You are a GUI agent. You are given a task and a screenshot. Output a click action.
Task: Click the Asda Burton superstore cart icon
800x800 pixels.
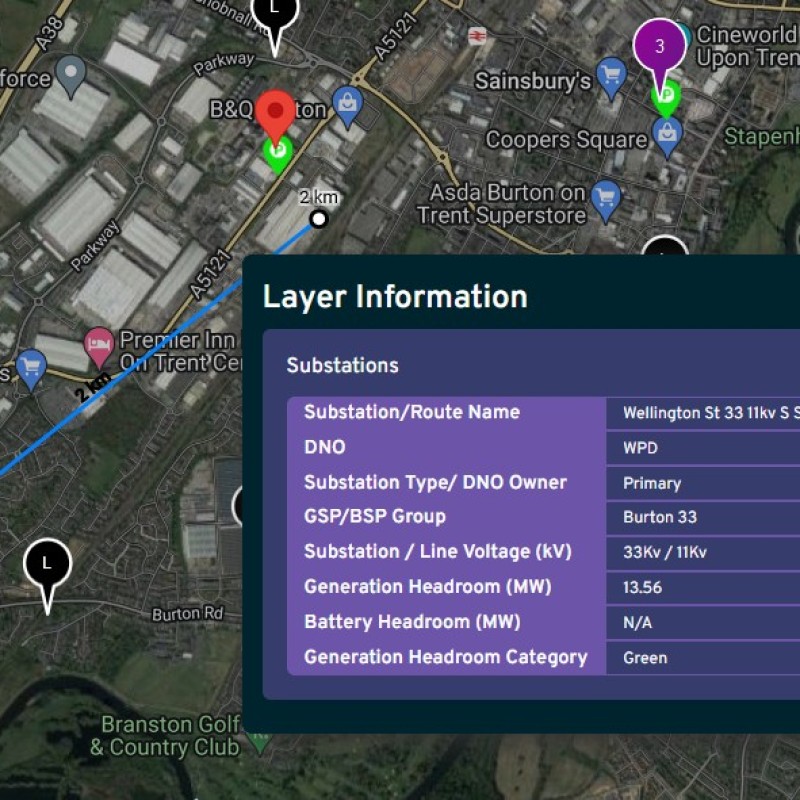605,198
